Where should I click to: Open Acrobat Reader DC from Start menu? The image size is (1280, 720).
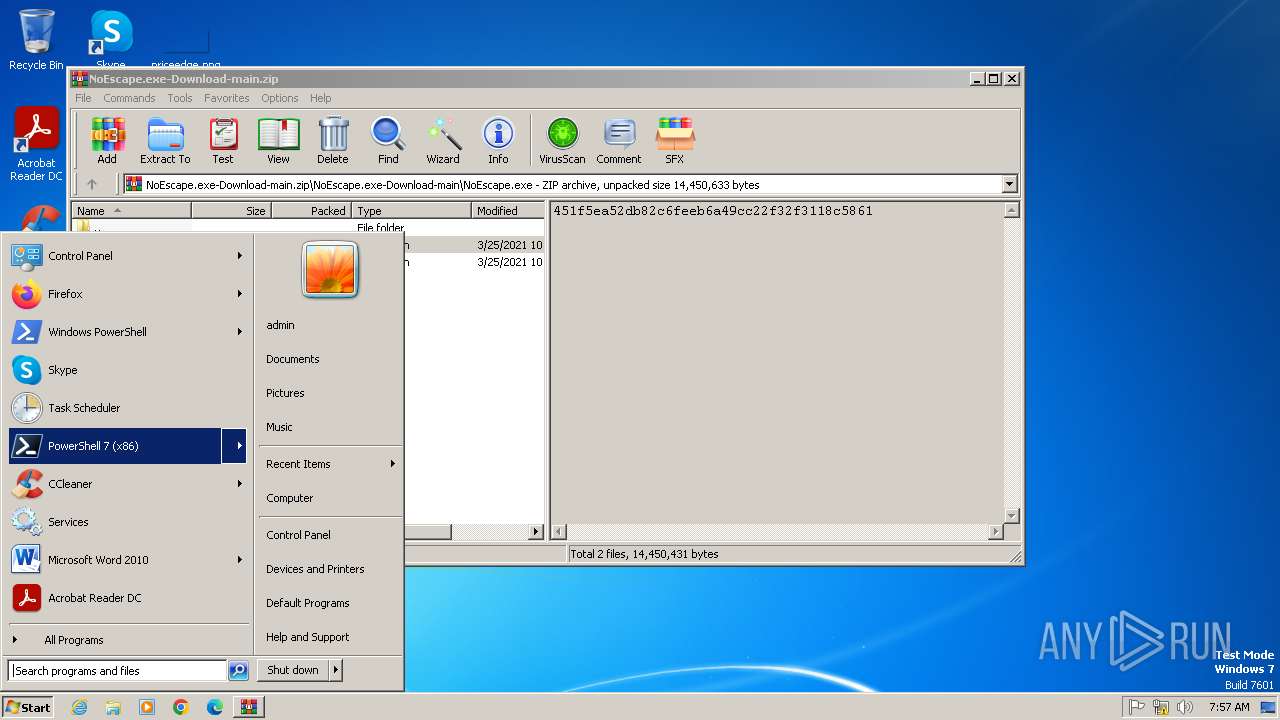pyautogui.click(x=127, y=598)
